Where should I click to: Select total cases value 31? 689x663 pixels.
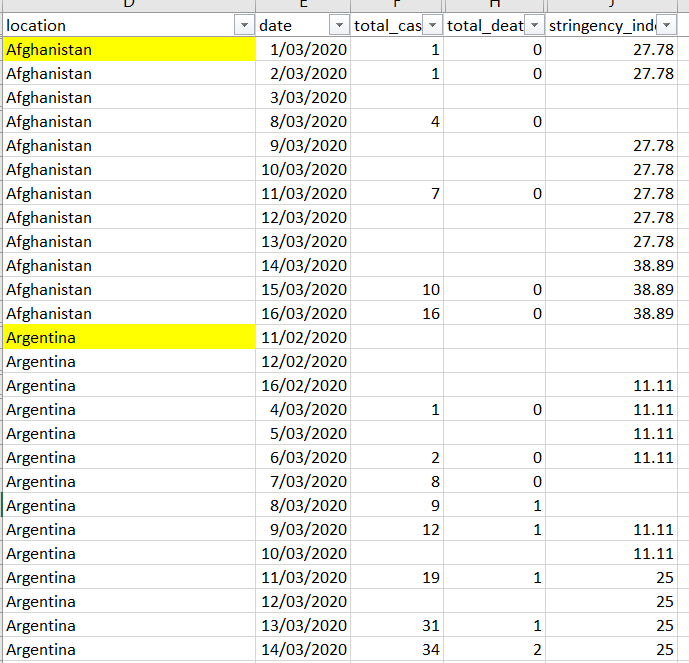[397, 625]
